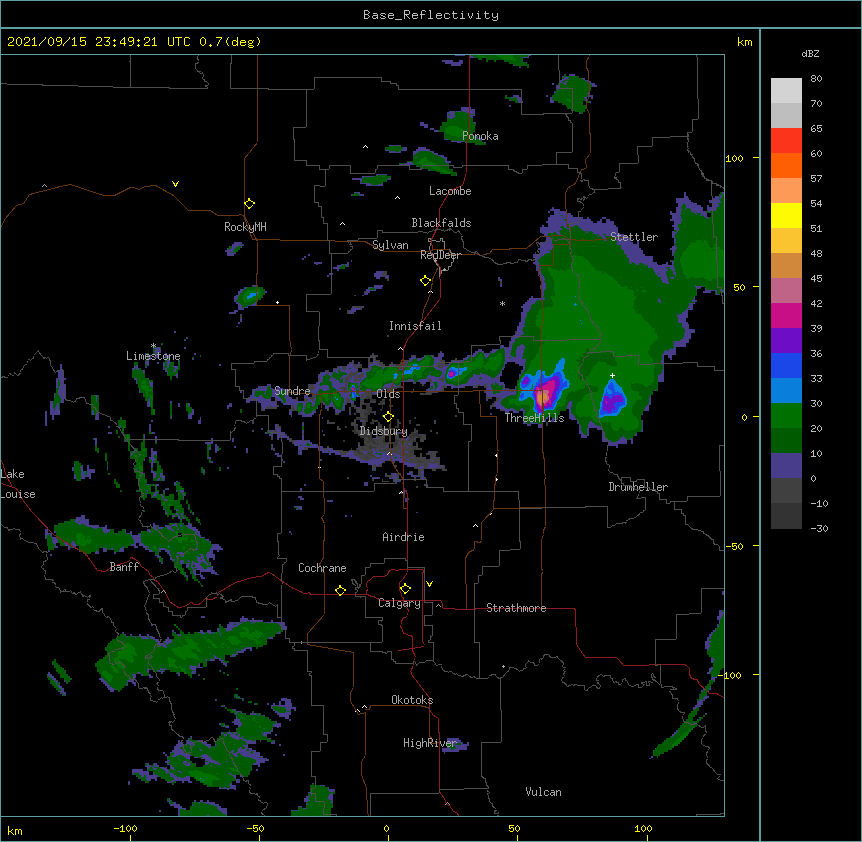Pick the bright green 20-30 dBZ legend swatch
The image size is (862, 842).
pyautogui.click(x=786, y=416)
